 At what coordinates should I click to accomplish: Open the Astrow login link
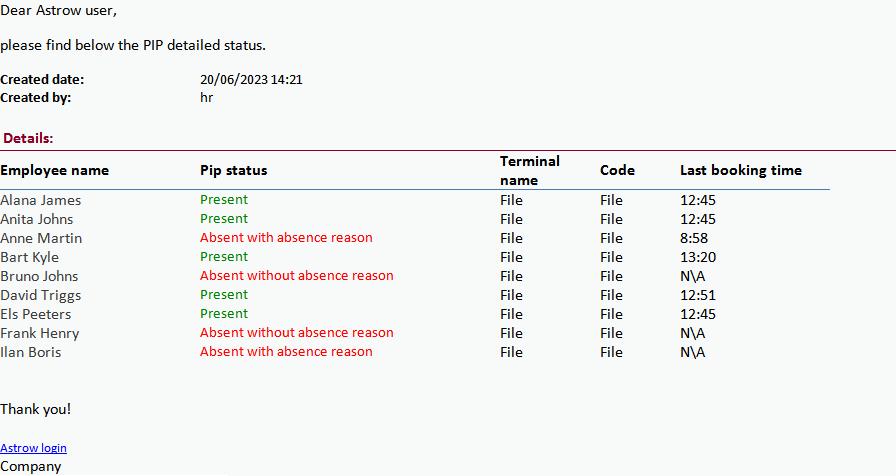(33, 448)
